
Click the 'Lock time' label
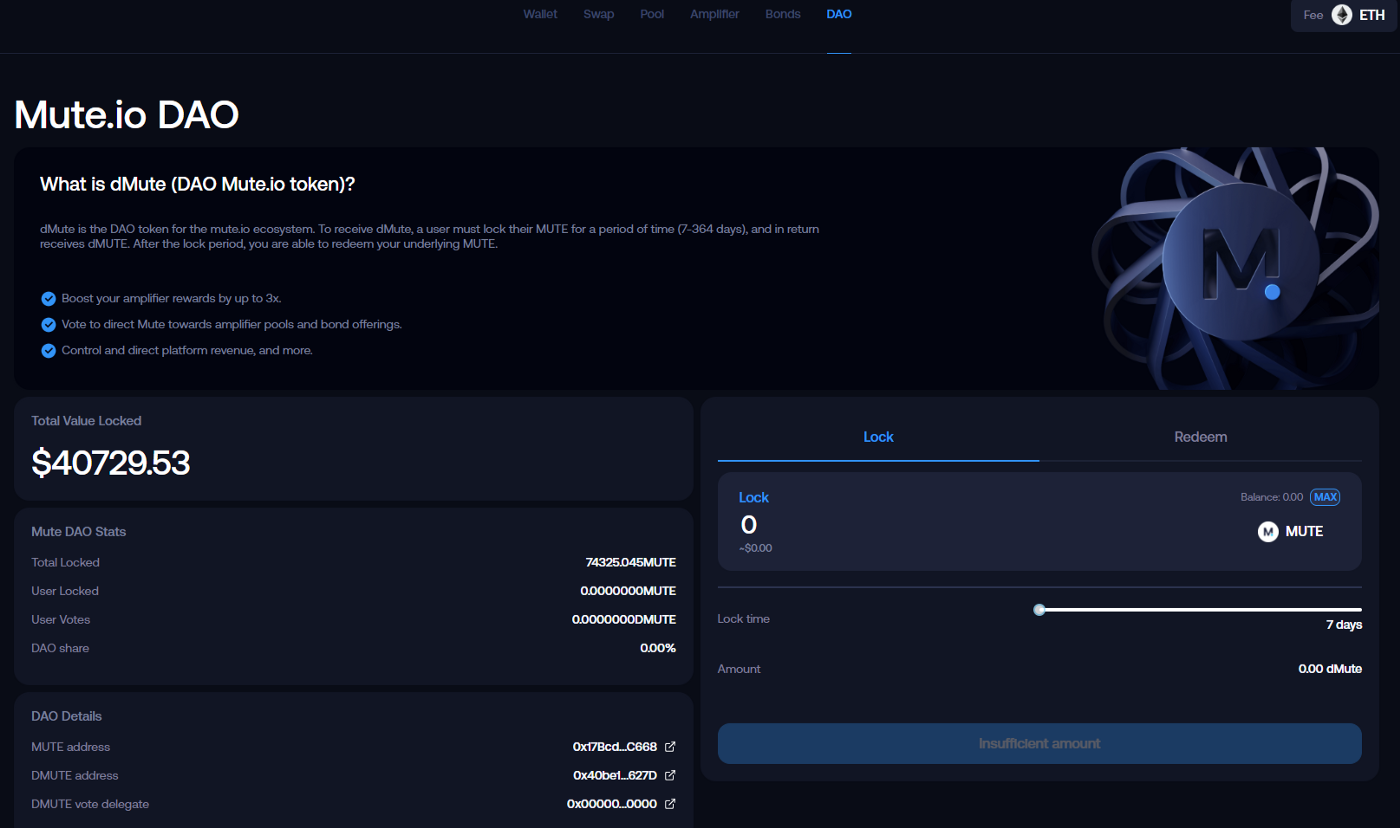[x=744, y=619]
